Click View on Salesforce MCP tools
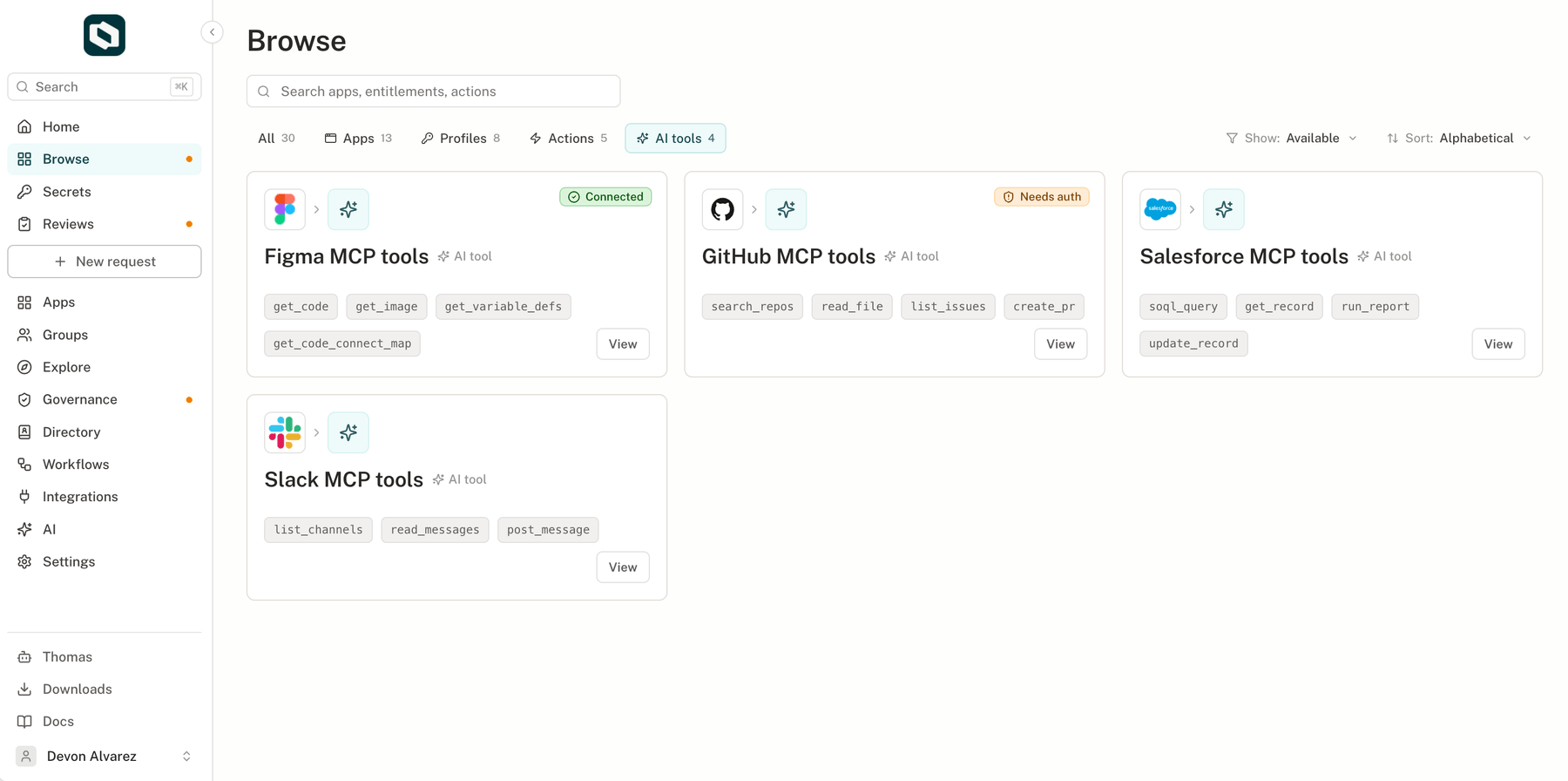 tap(1498, 344)
